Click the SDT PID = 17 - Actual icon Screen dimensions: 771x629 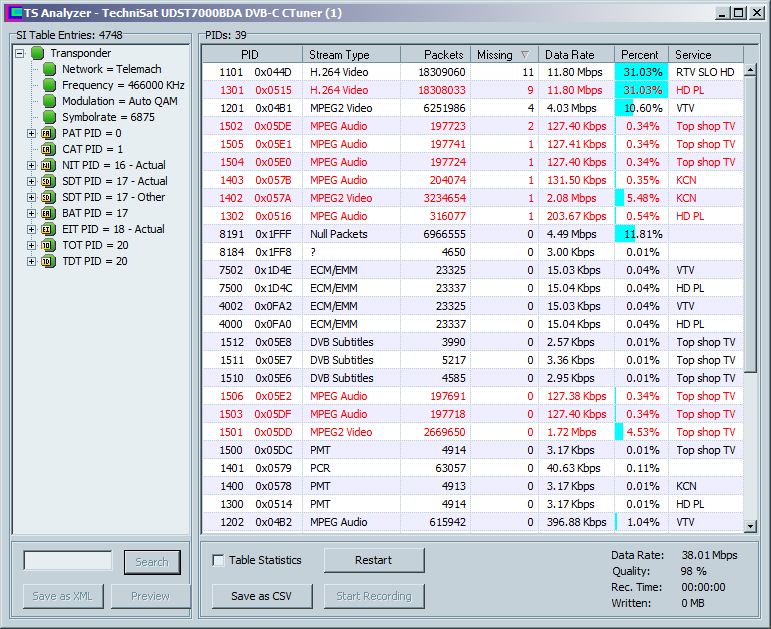pos(48,181)
